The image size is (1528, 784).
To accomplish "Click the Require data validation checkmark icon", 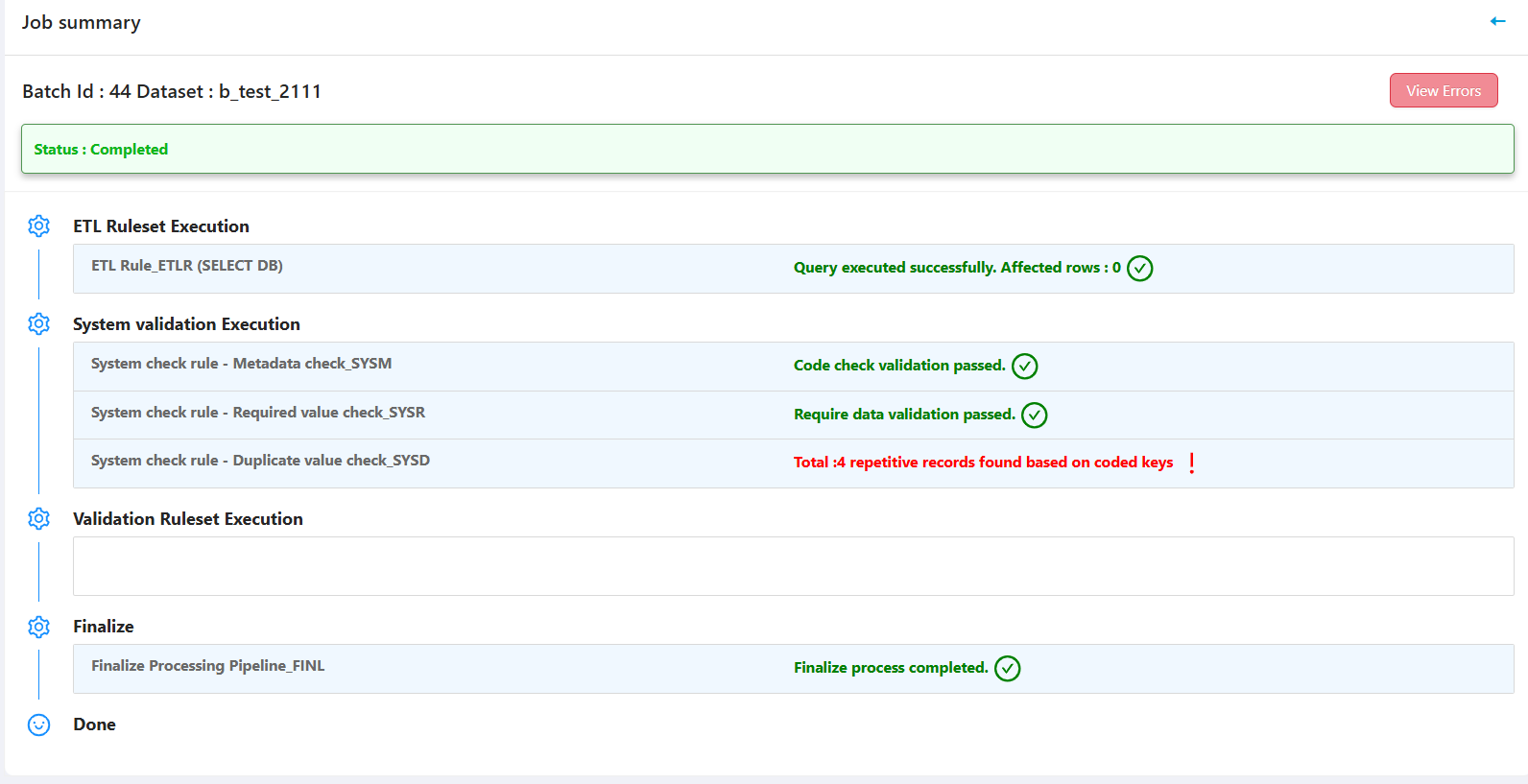I will pyautogui.click(x=1034, y=415).
